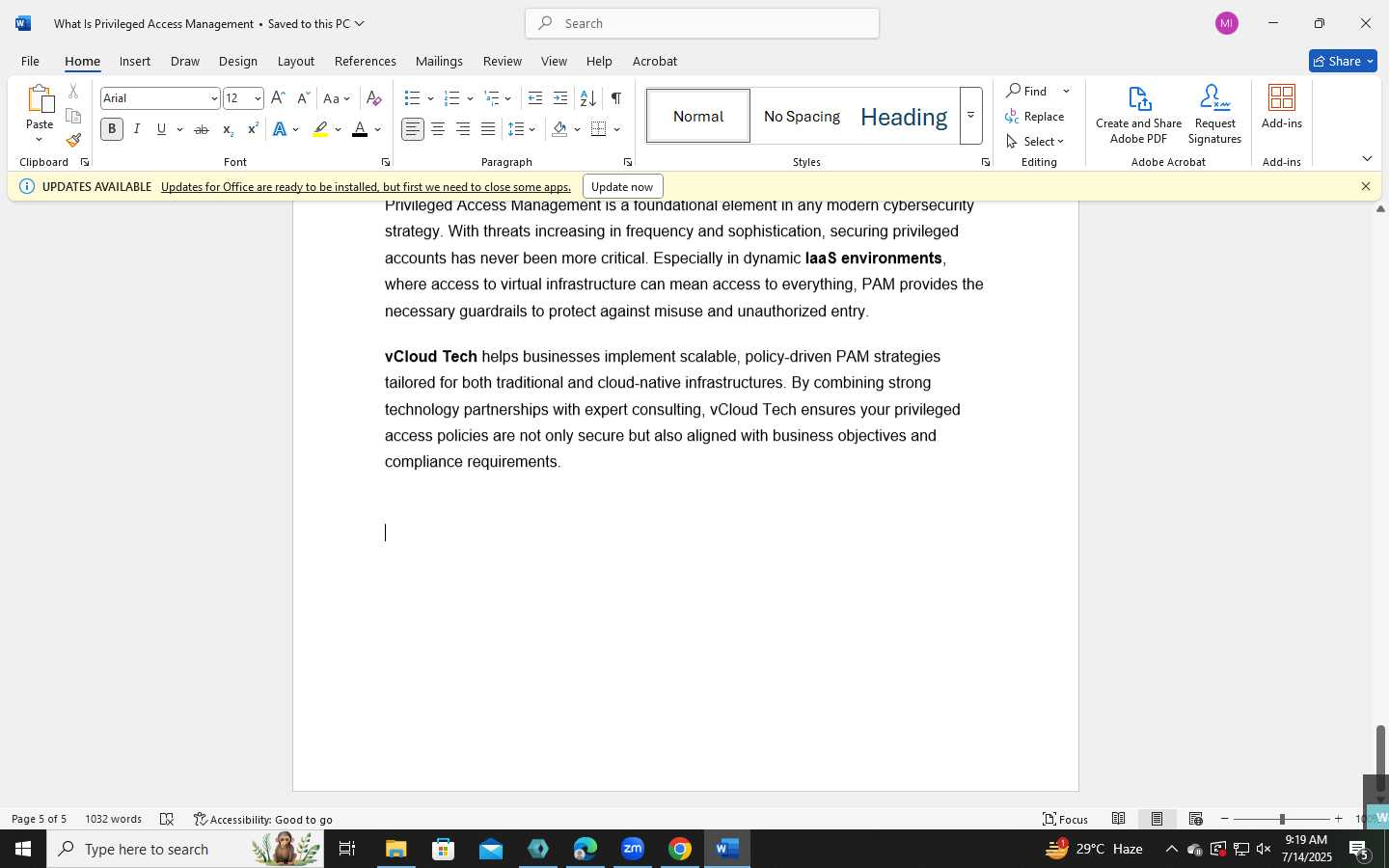The height and width of the screenshot is (868, 1389).
Task: Switch to the Design tab
Action: (237, 61)
